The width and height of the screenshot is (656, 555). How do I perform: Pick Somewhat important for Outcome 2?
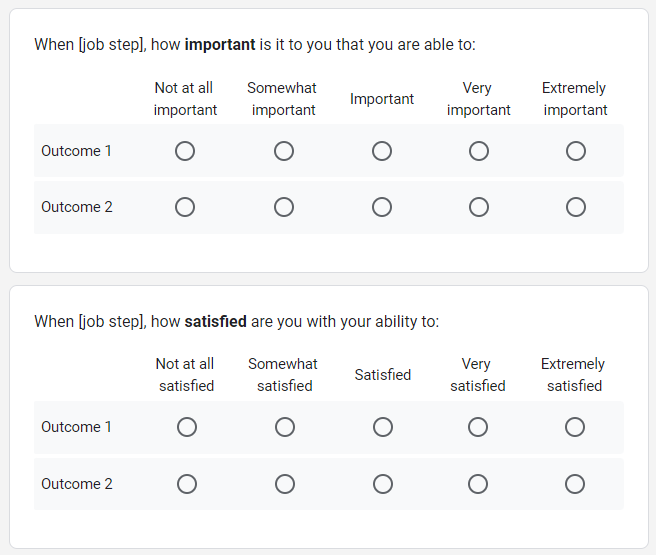(284, 207)
